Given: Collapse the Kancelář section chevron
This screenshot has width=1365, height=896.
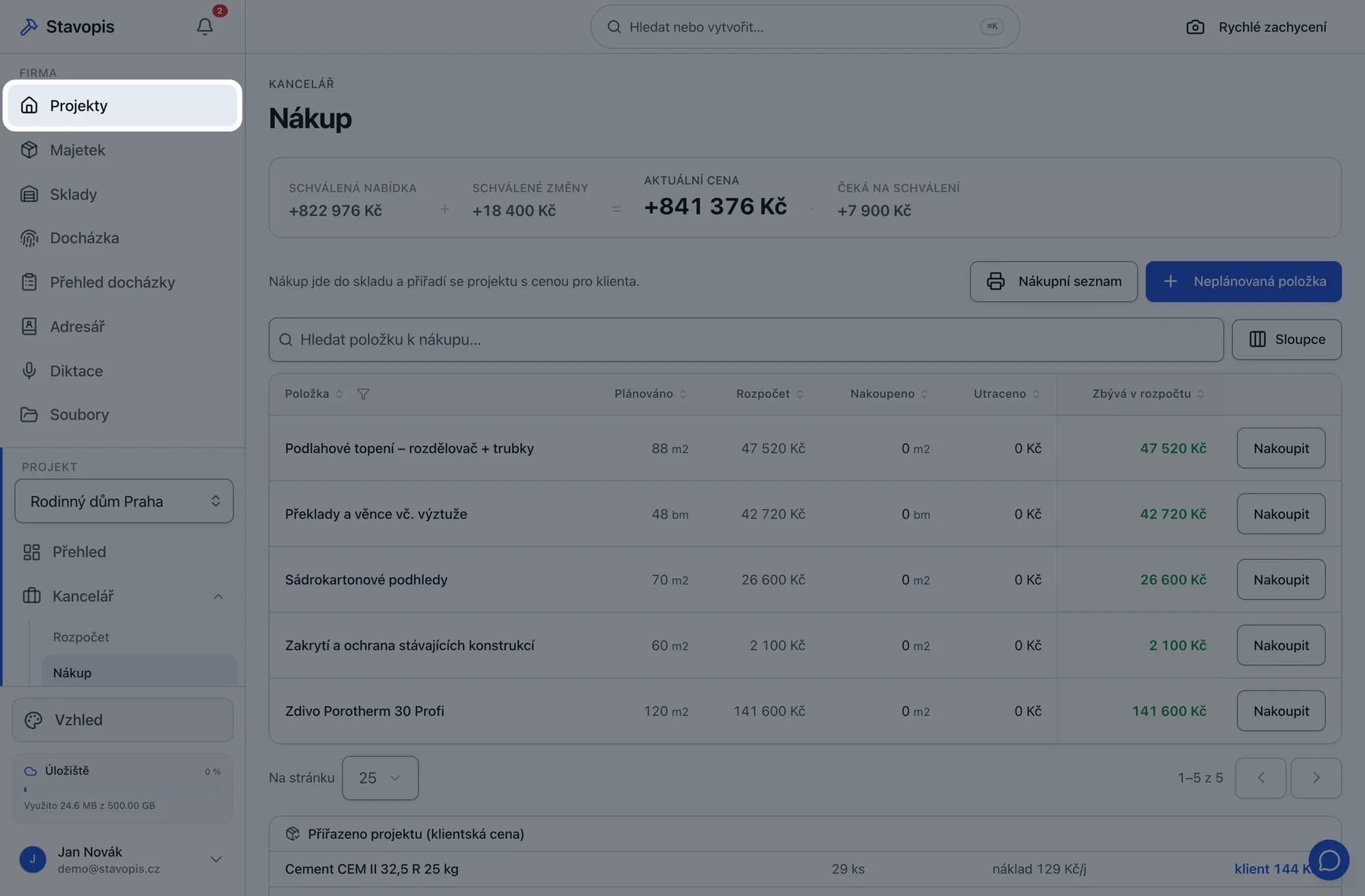Looking at the screenshot, I should point(218,597).
